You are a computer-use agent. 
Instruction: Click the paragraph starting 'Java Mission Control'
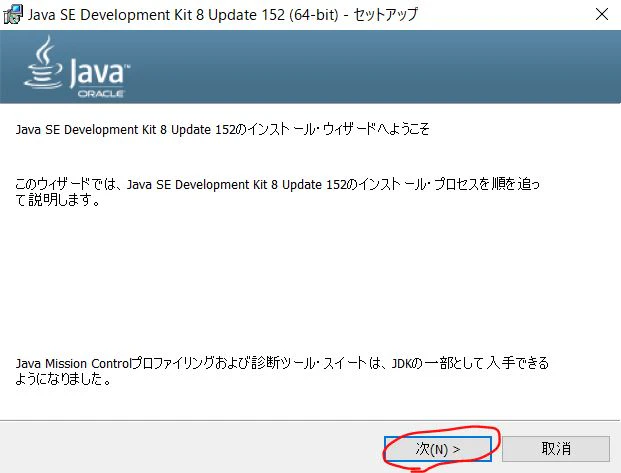coord(282,371)
